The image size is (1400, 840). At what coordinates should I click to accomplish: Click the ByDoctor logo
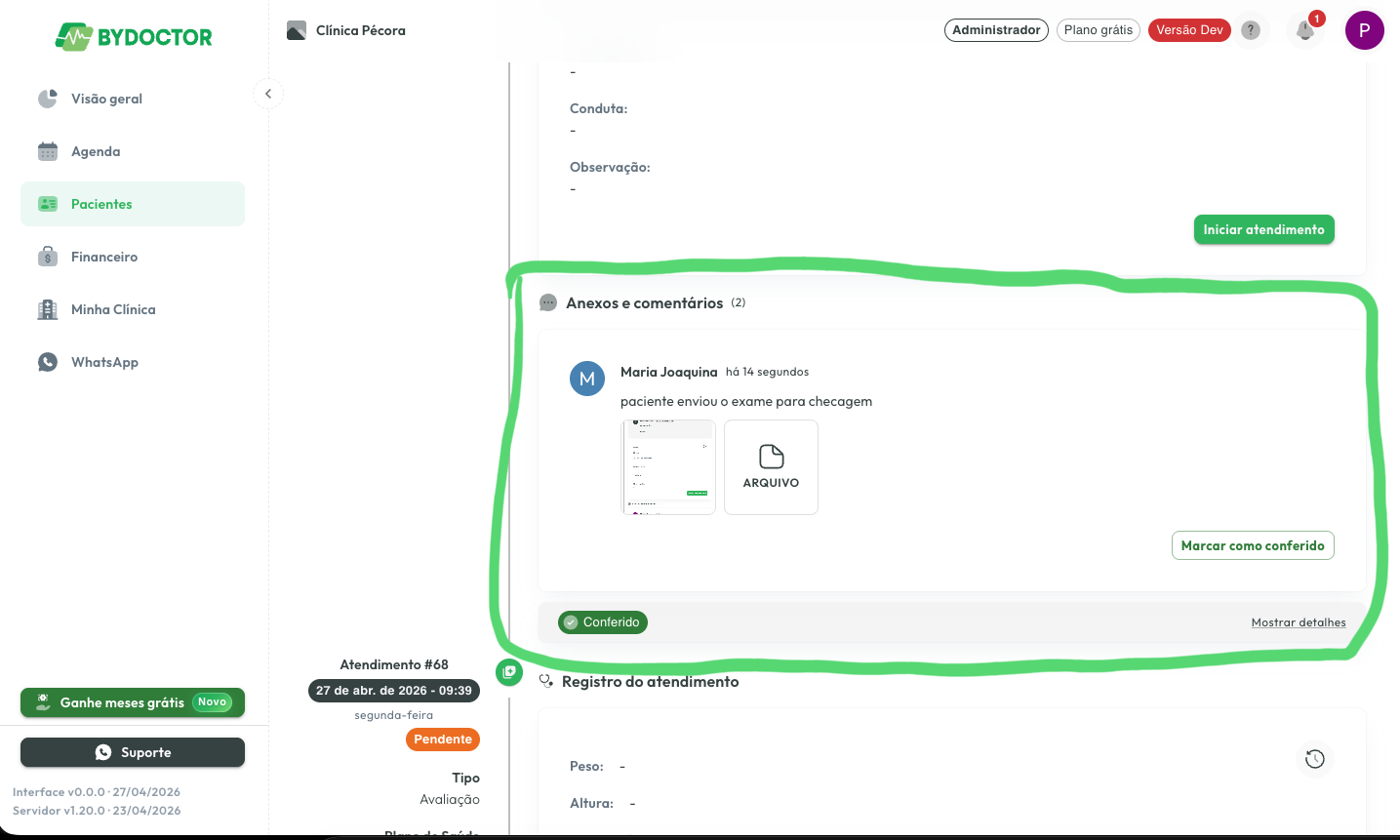click(x=134, y=37)
